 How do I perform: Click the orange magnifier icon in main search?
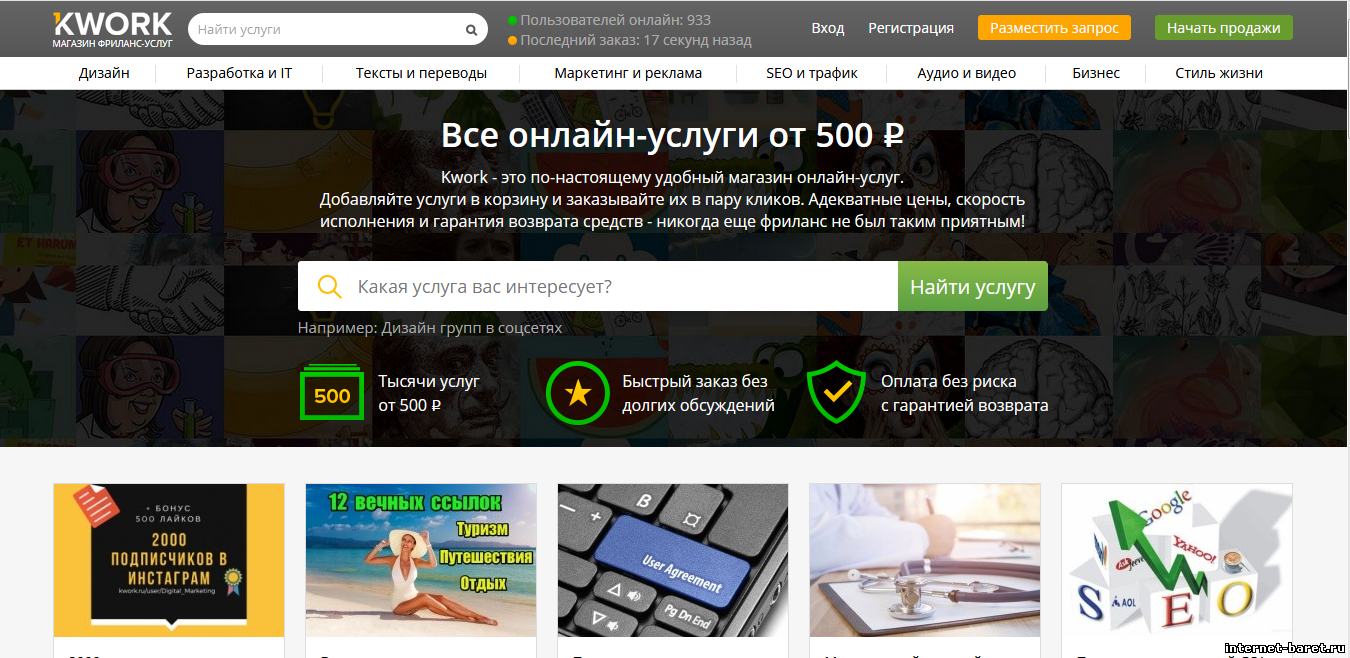(330, 287)
